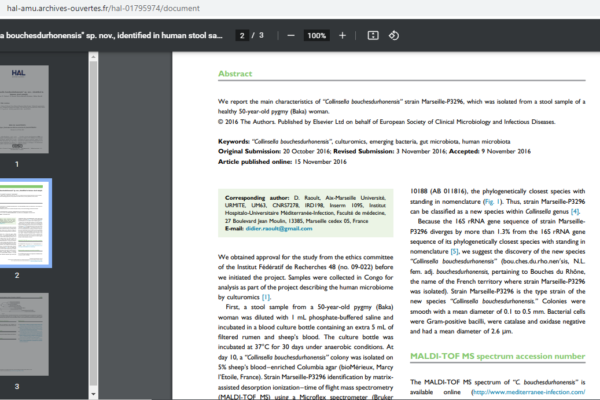The height and width of the screenshot is (400, 600).
Task: Open citation reference [4]
Action: 575,211
